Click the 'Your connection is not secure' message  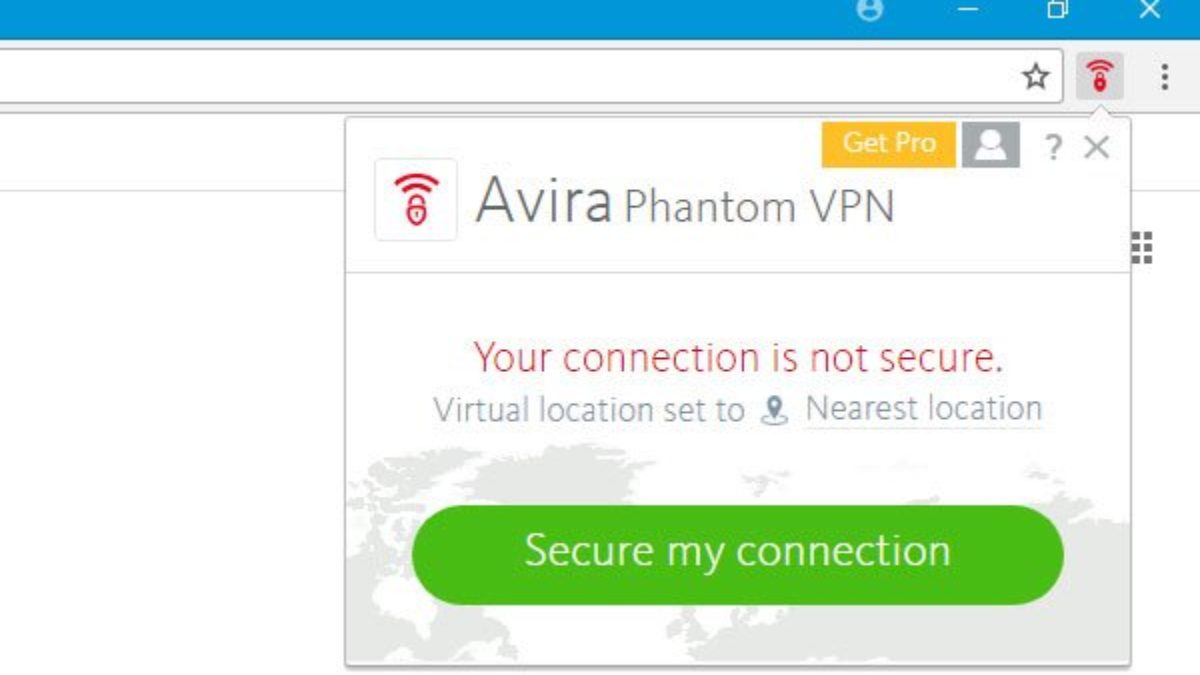click(x=738, y=358)
